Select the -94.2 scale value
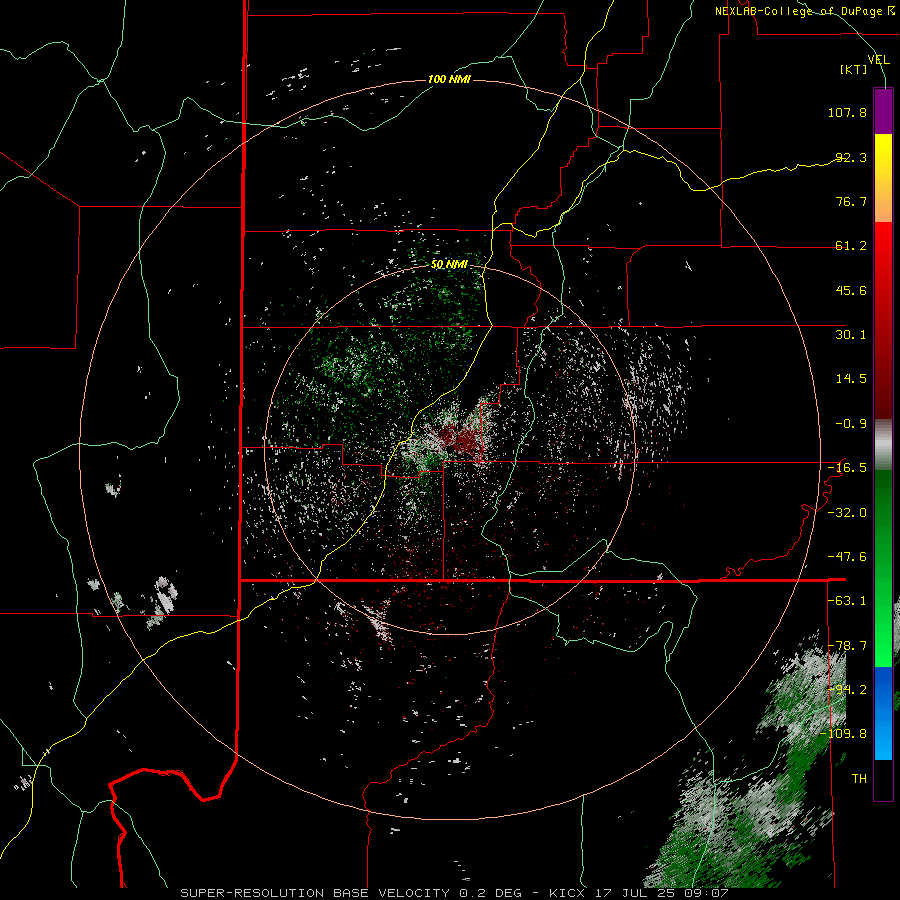Viewport: 900px width, 900px height. pos(847,690)
